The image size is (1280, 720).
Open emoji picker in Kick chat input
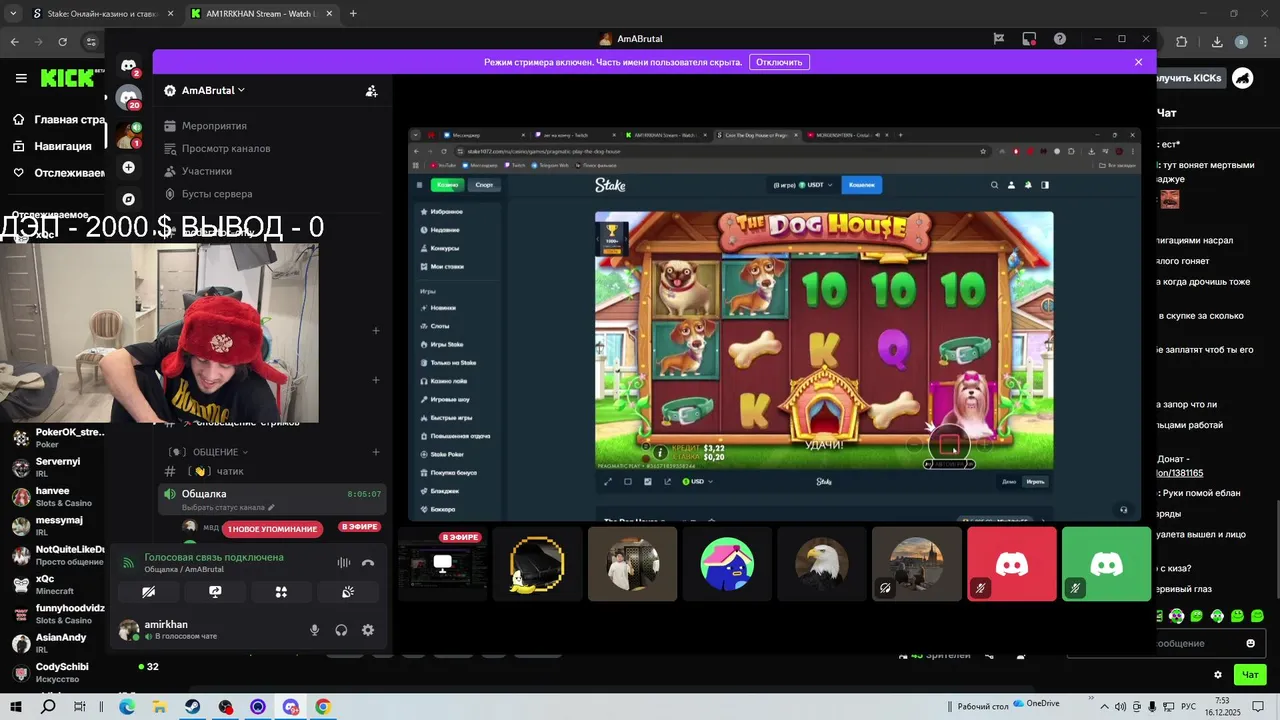[x=1250, y=643]
